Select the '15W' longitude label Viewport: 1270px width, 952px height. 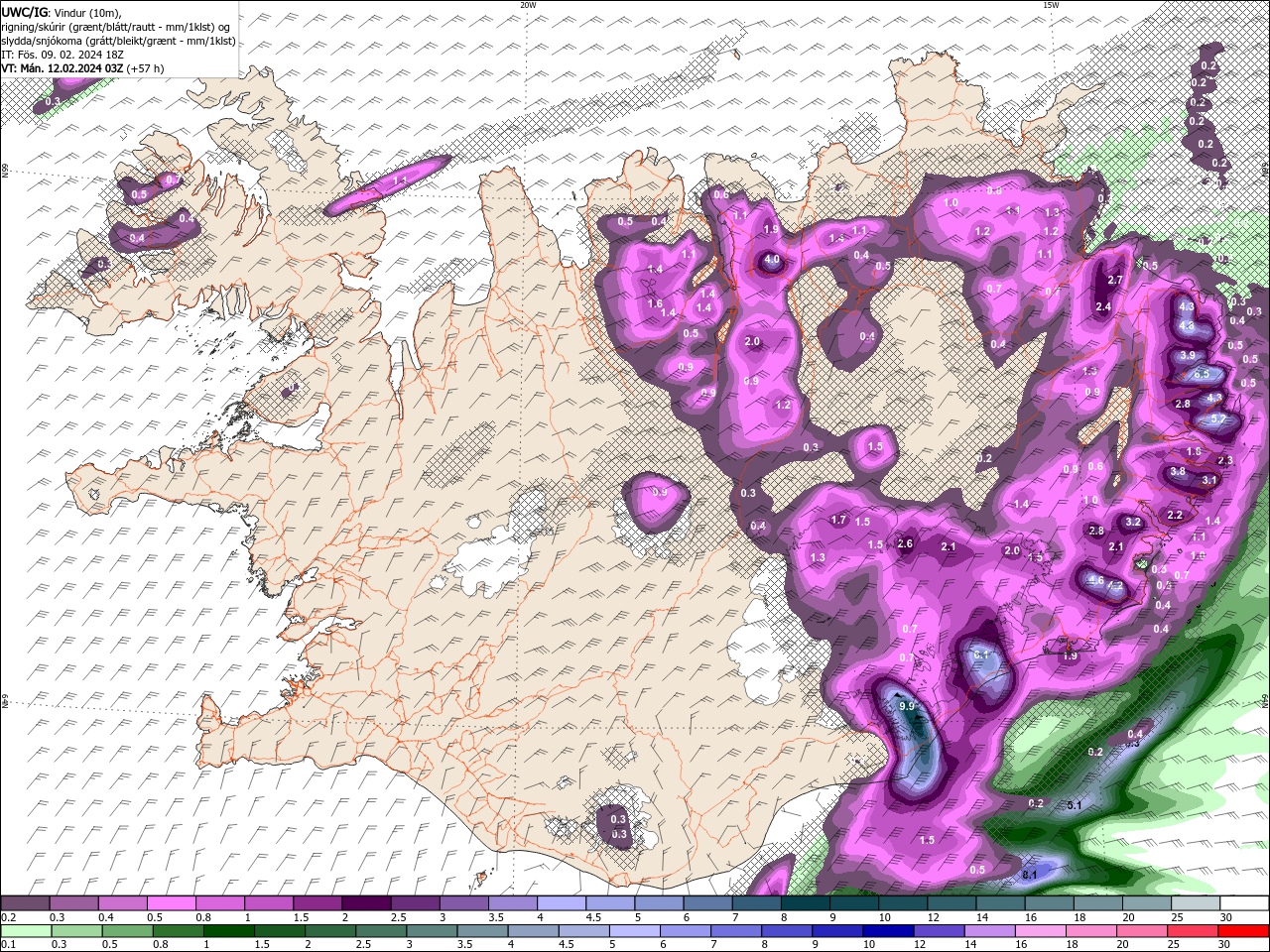[1051, 5]
